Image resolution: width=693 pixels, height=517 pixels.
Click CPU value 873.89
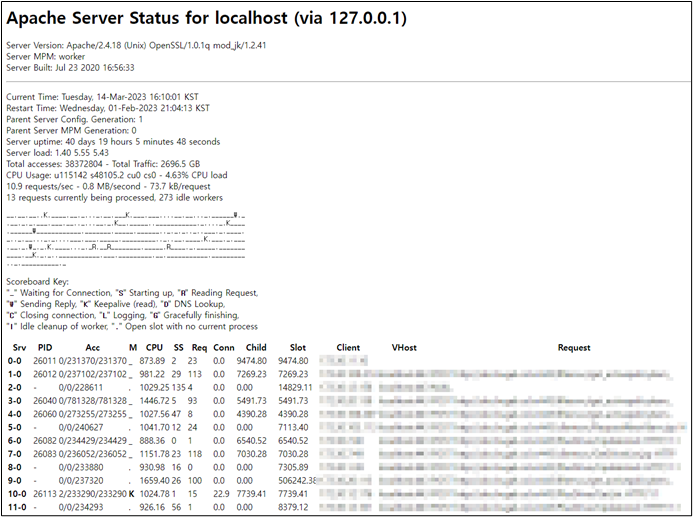coord(152,361)
